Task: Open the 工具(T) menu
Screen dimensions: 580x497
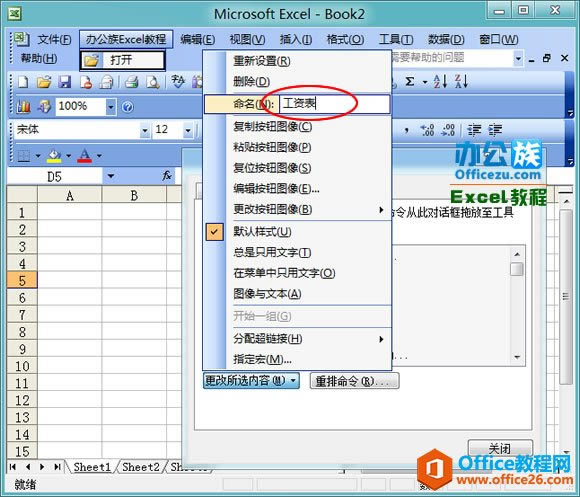Action: tap(396, 39)
